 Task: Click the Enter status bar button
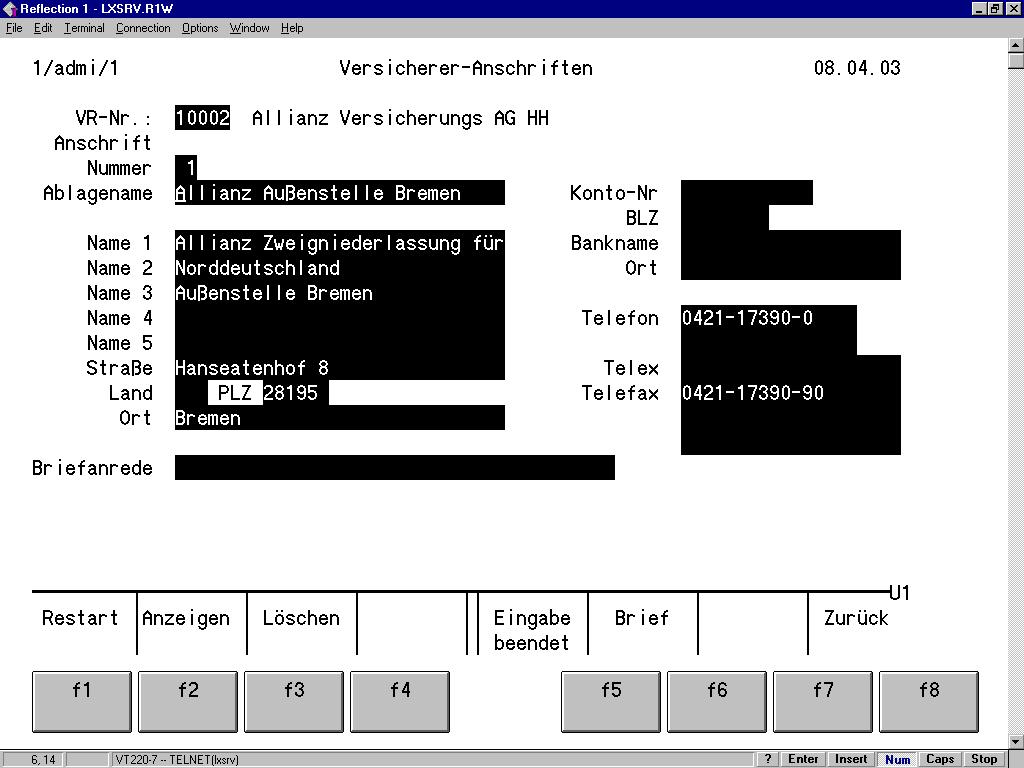[803, 759]
